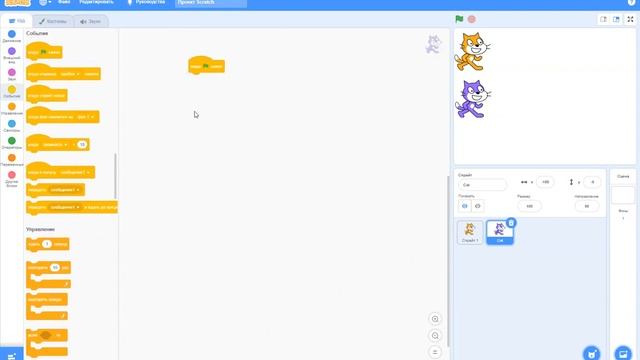Zoom out the code workspace
Image resolution: width=640 pixels, height=360 pixels.
pos(435,336)
